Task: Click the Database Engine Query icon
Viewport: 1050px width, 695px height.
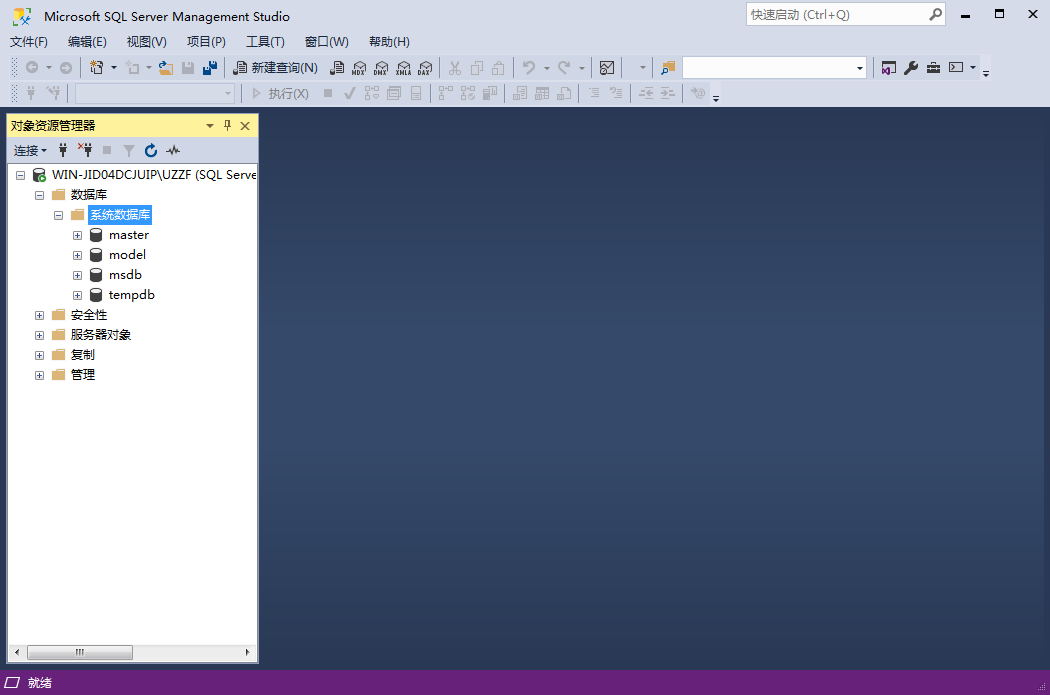Action: coord(338,68)
